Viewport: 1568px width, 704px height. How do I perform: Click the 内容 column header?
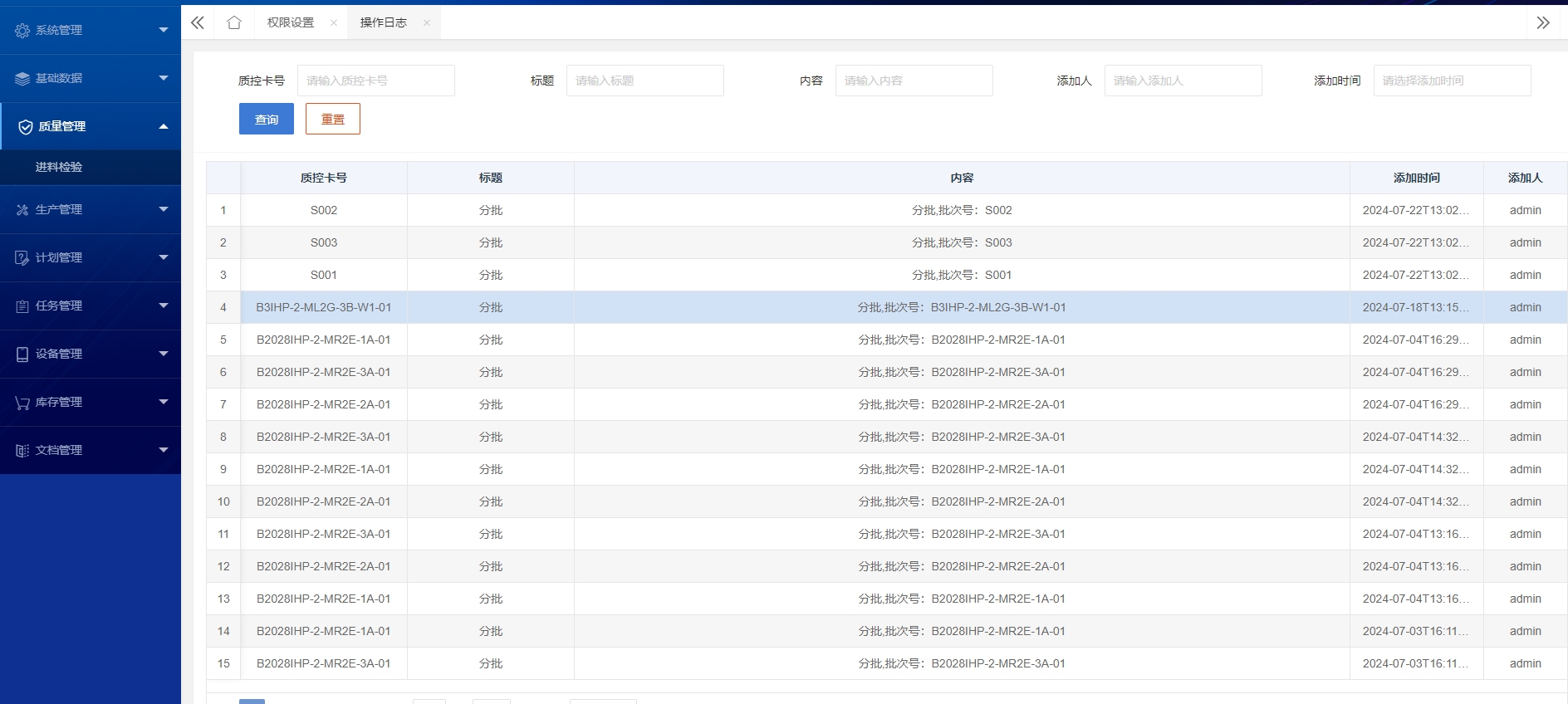tap(962, 178)
